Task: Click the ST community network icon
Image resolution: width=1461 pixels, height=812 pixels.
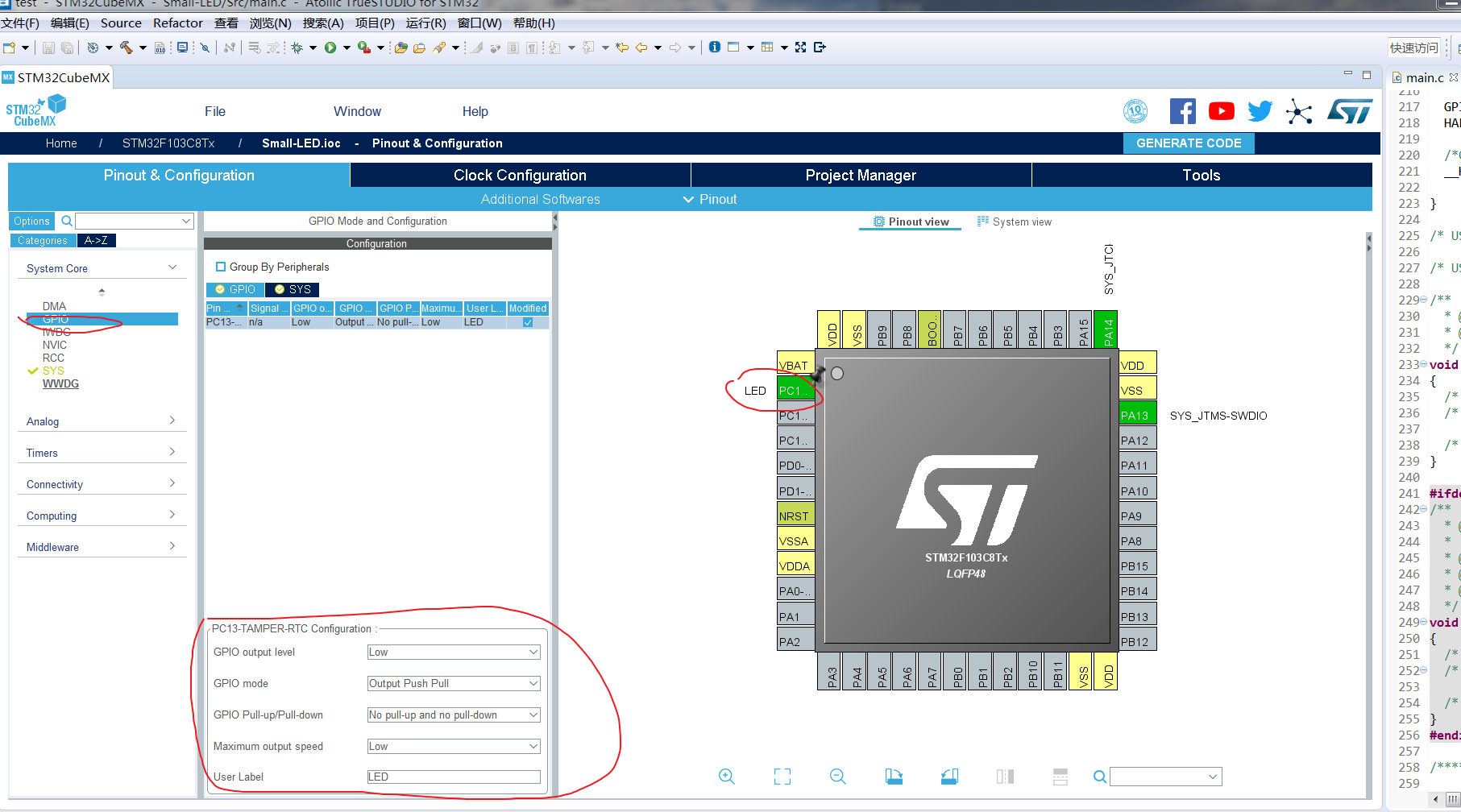Action: [1299, 111]
